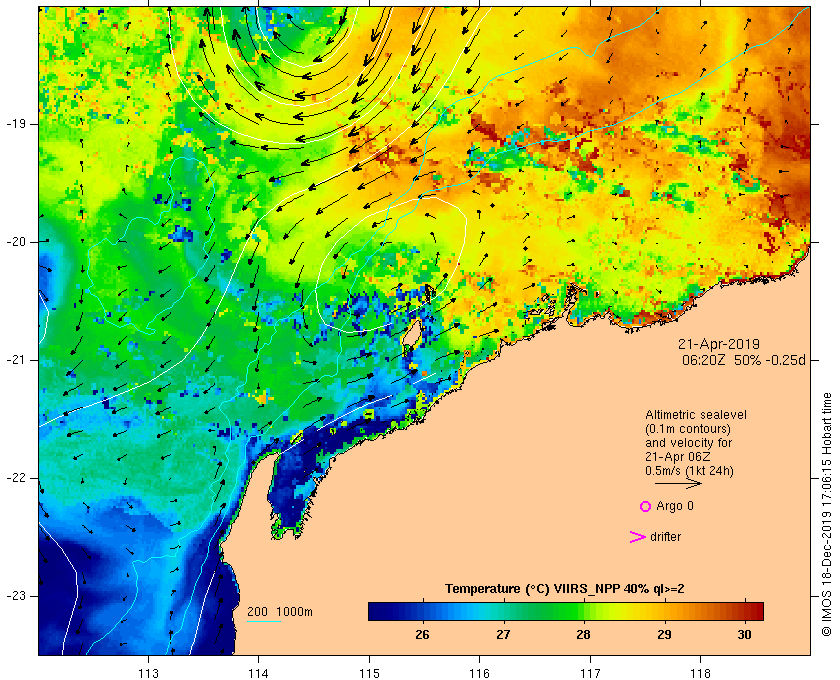The width and height of the screenshot is (840, 680).
Task: Click the magenta drifter arrow legend symbol
Action: point(638,537)
